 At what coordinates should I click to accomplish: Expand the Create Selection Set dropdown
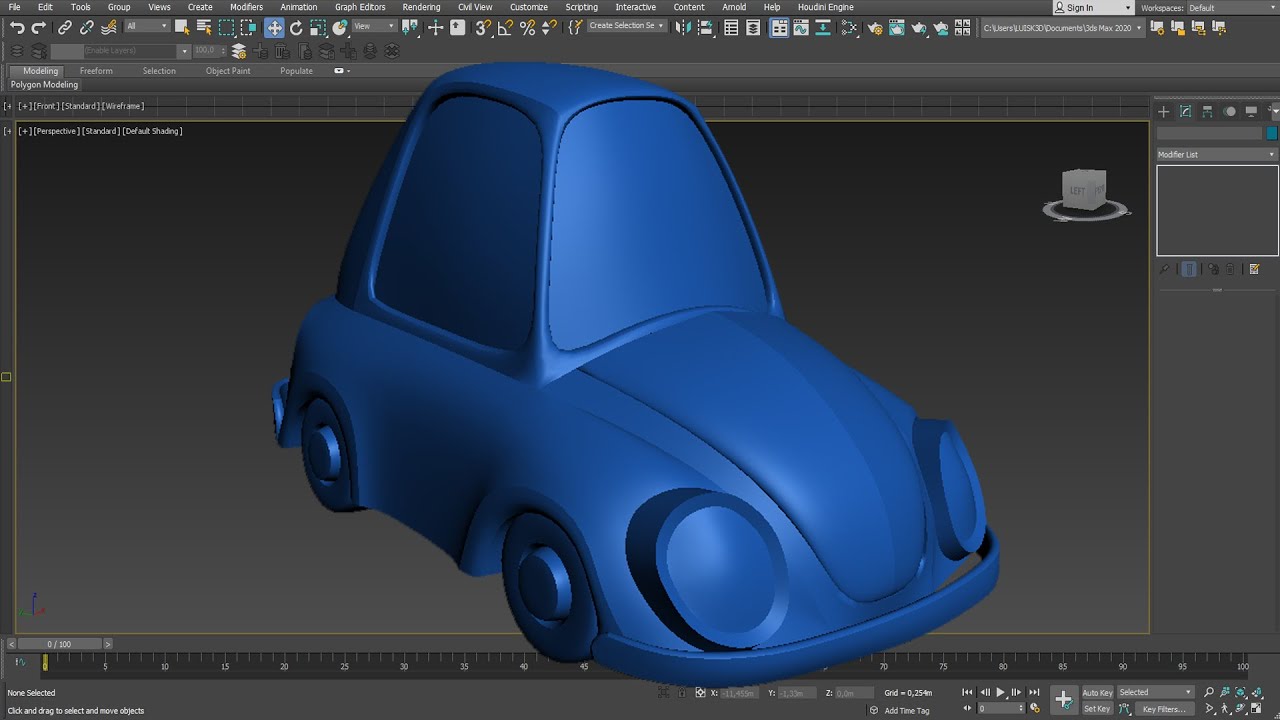click(626, 26)
